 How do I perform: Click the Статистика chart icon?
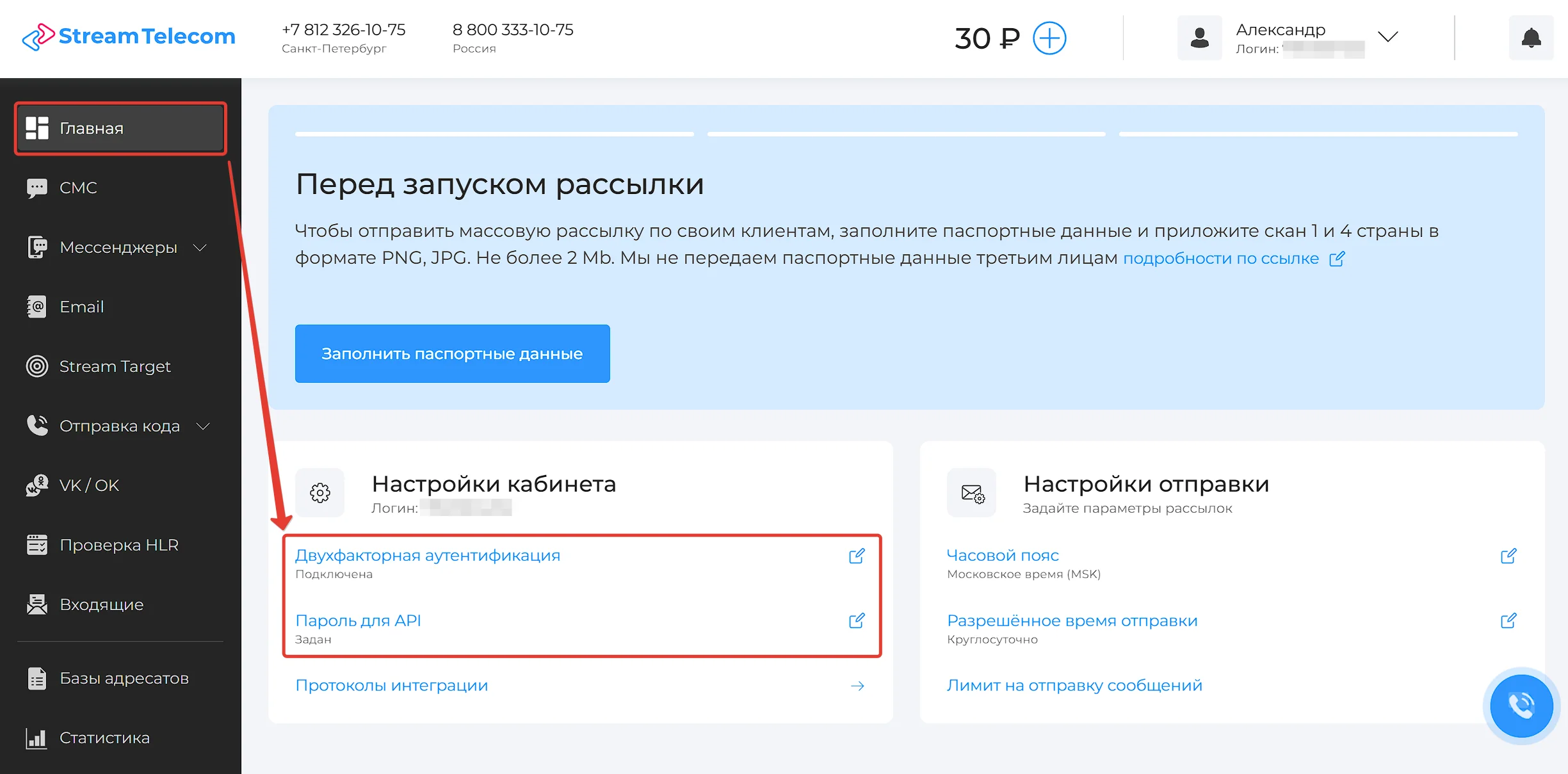tap(37, 738)
